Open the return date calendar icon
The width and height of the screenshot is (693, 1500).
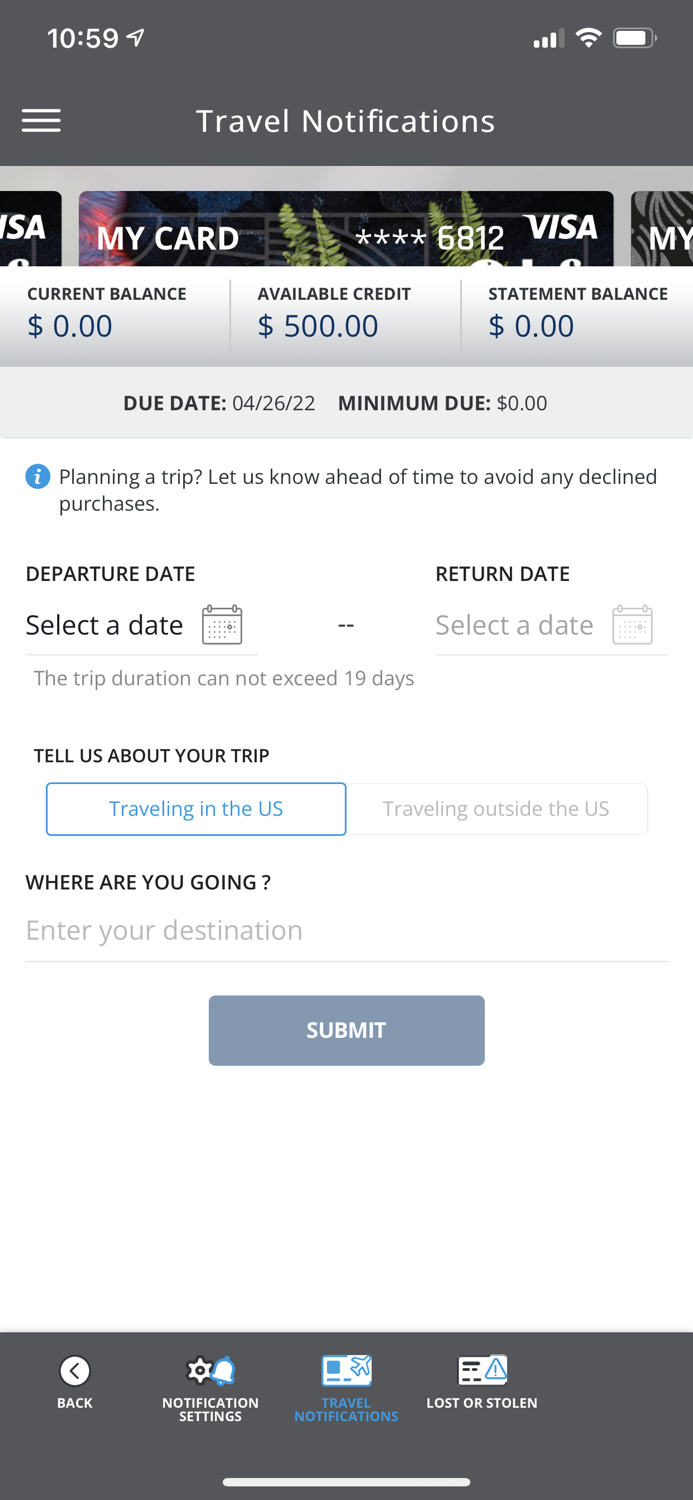pos(632,625)
